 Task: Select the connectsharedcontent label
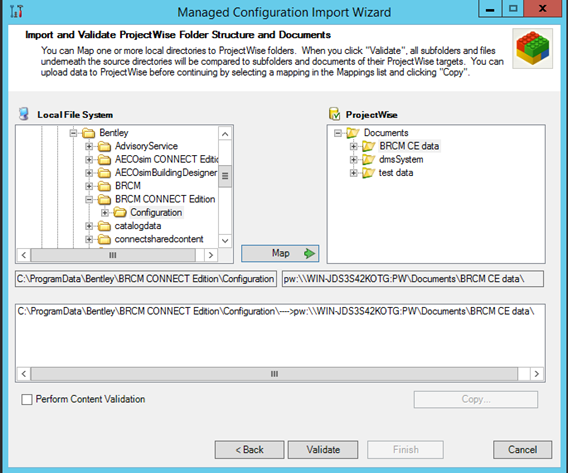(x=159, y=239)
